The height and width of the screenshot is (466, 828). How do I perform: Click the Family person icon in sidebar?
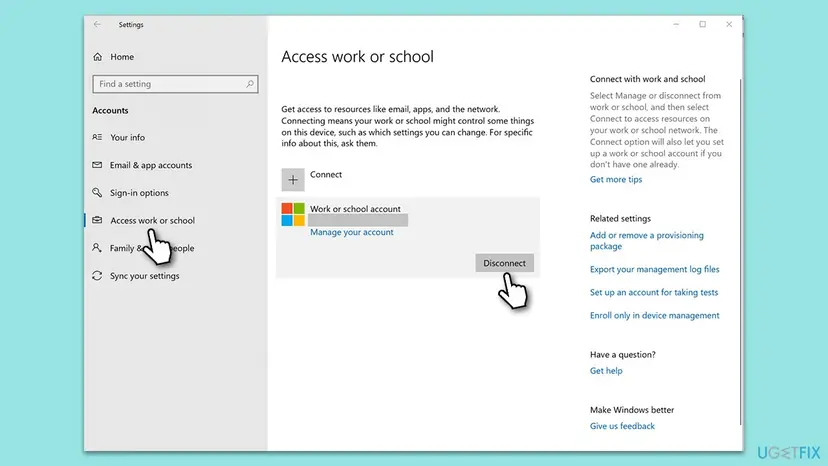[97, 247]
